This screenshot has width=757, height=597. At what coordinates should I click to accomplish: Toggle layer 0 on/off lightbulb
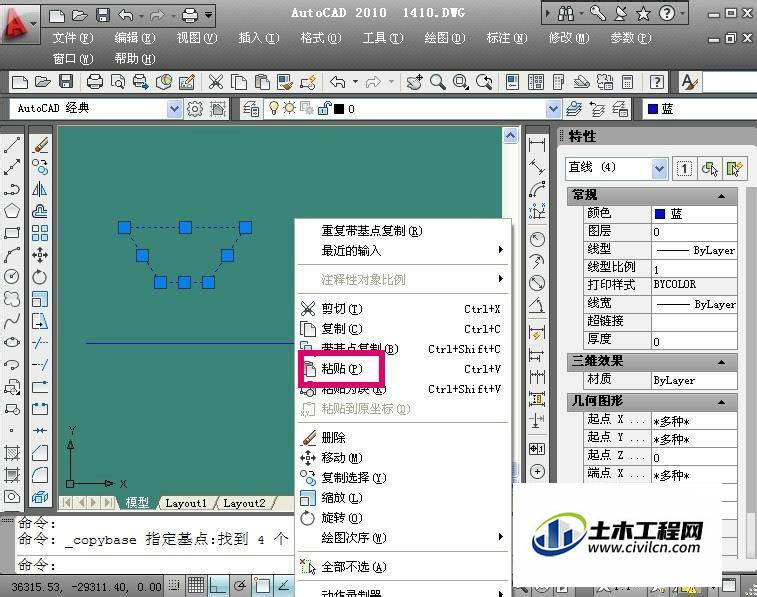[274, 109]
